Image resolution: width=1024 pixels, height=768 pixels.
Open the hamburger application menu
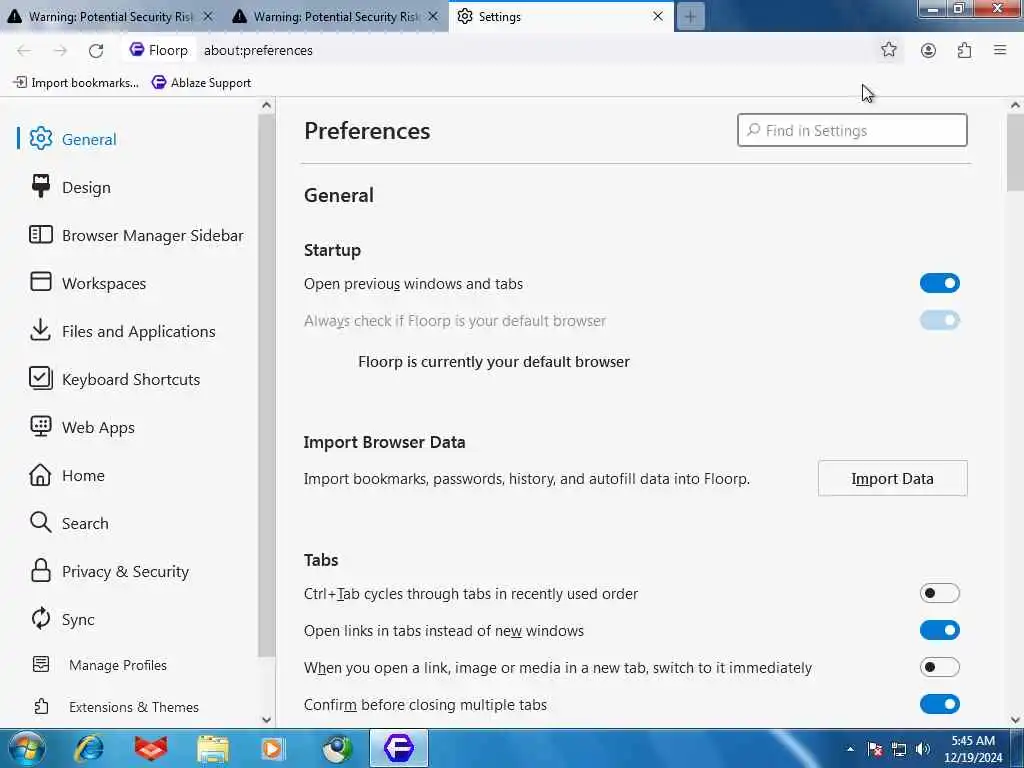coord(1000,50)
